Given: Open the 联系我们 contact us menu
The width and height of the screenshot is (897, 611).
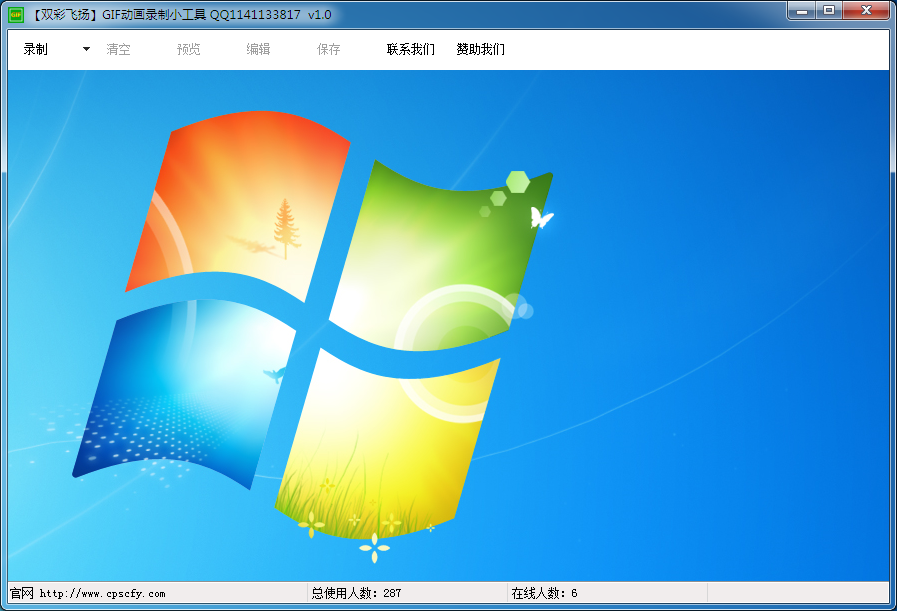Looking at the screenshot, I should 411,49.
